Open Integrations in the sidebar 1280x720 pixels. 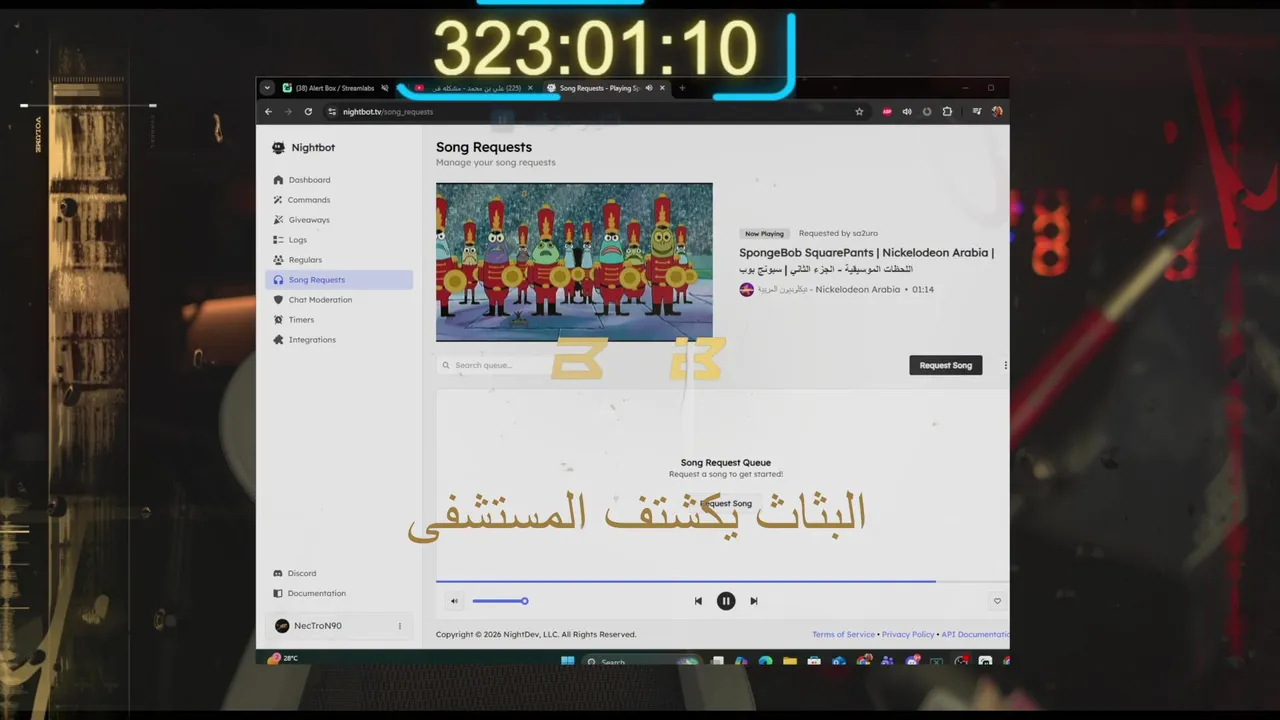click(x=338, y=340)
